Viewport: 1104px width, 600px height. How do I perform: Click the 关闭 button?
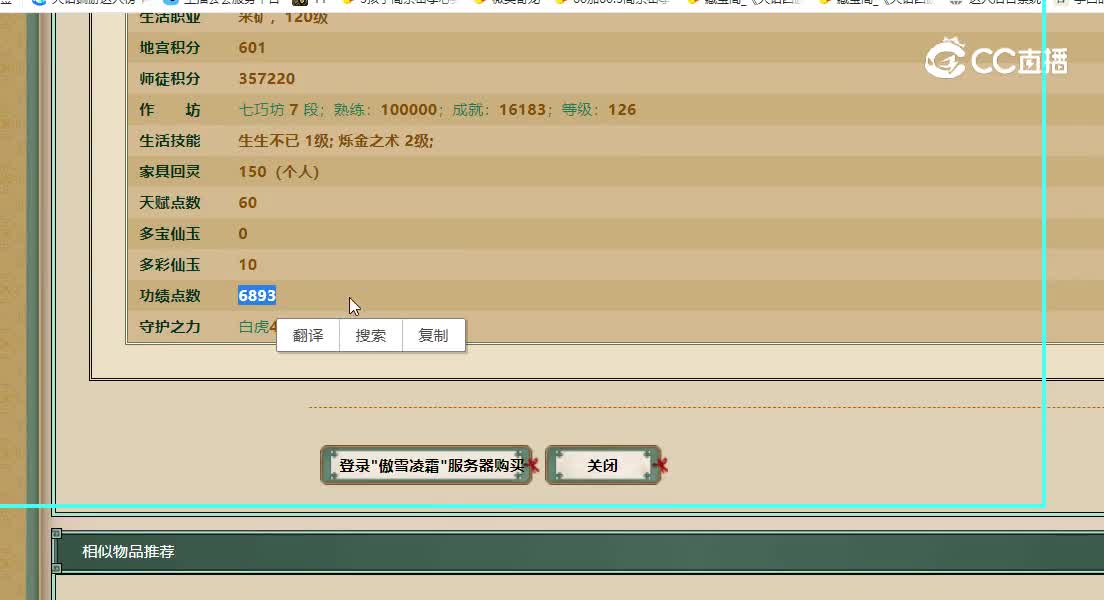point(603,465)
